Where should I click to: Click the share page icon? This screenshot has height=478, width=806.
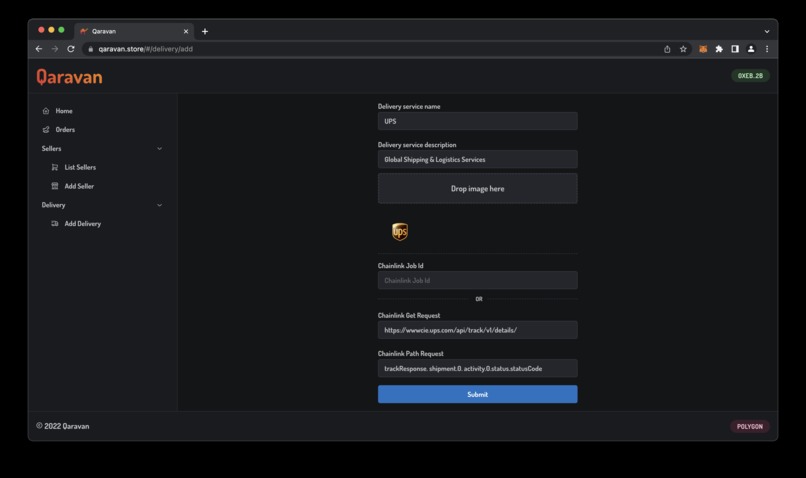click(x=667, y=49)
